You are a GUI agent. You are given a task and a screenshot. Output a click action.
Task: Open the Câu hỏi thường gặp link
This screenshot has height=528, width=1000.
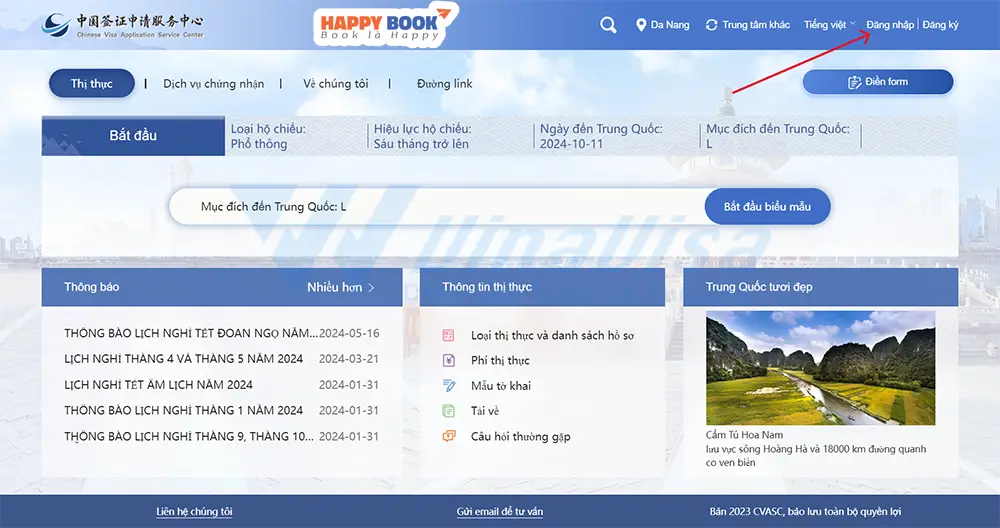coord(520,437)
